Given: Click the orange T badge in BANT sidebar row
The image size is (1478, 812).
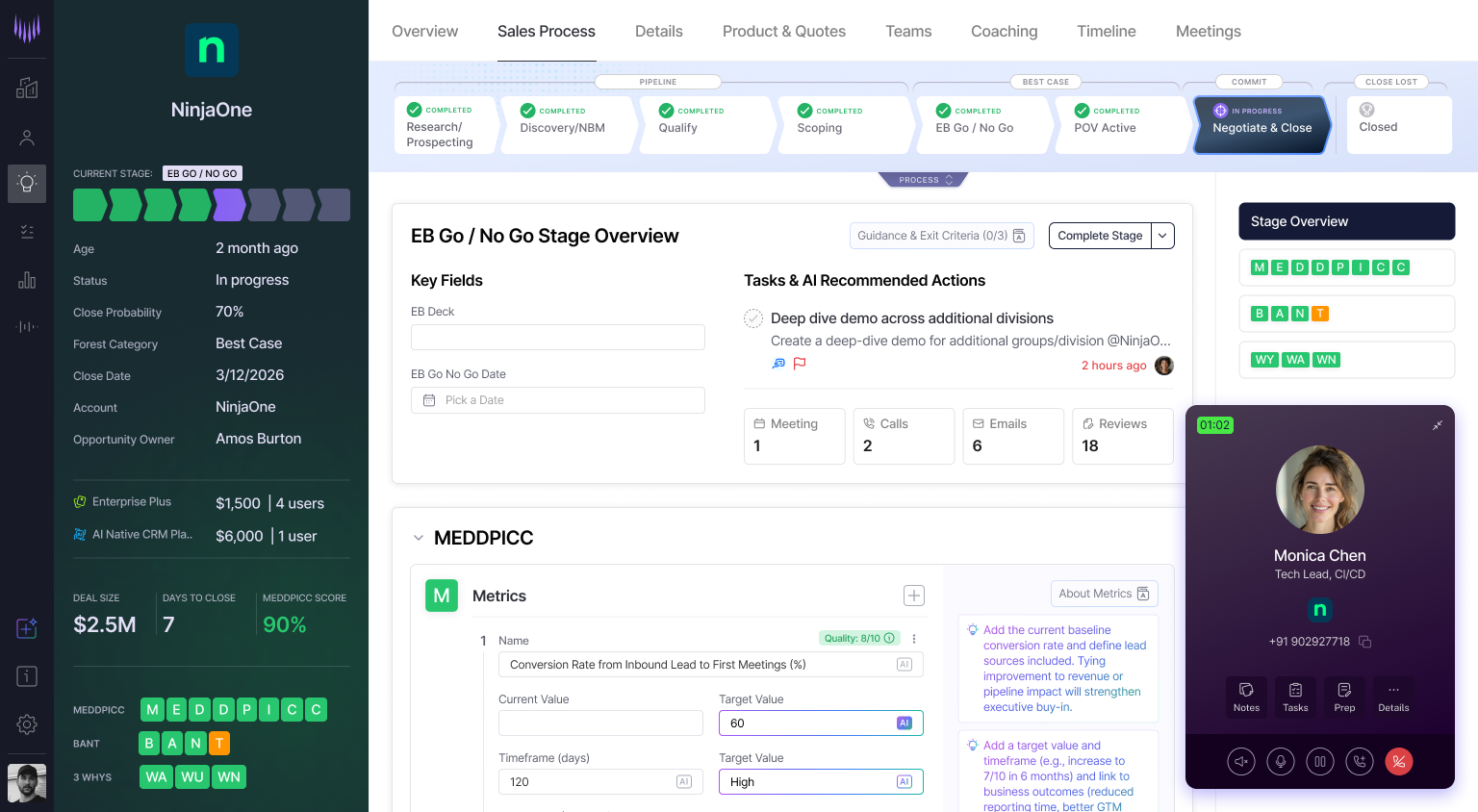Looking at the screenshot, I should (x=219, y=744).
